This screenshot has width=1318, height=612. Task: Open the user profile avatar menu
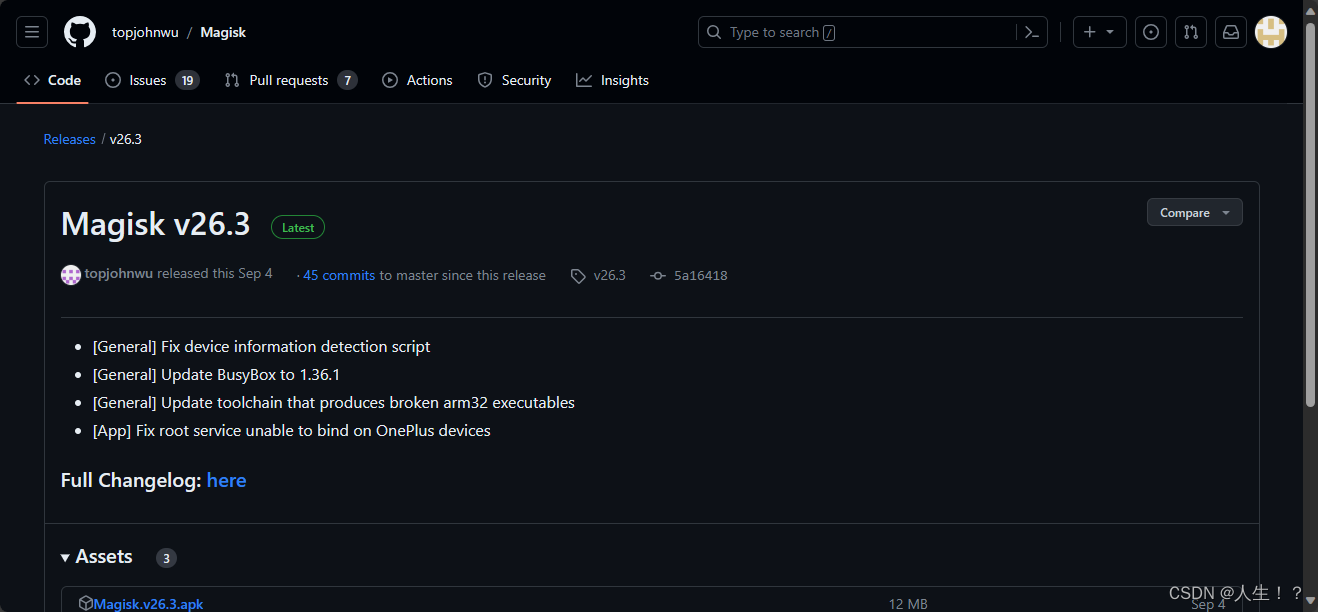coord(1271,32)
